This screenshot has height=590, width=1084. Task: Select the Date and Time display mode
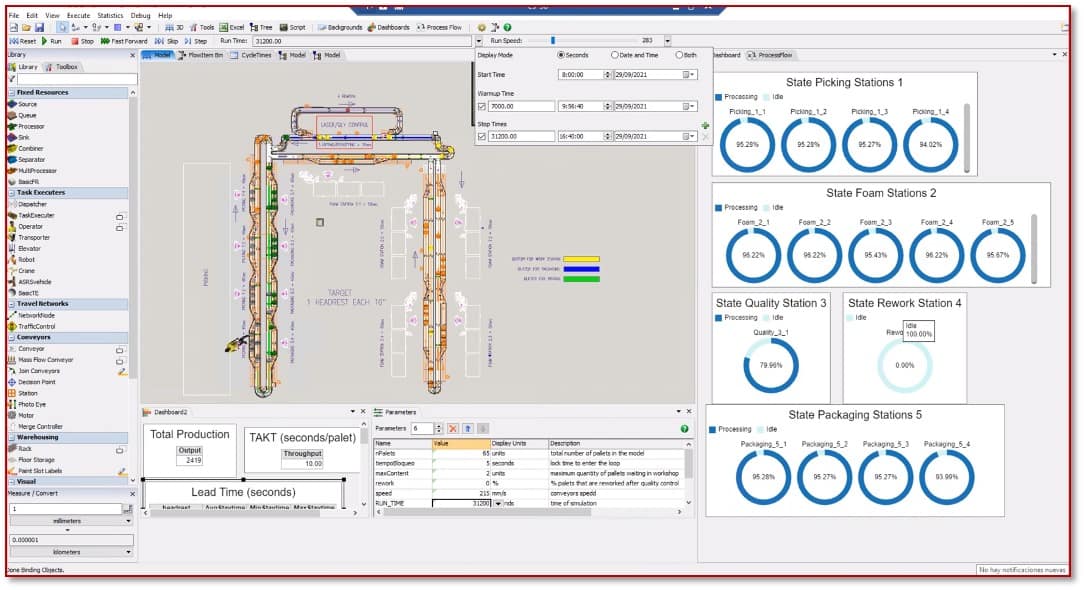click(635, 55)
